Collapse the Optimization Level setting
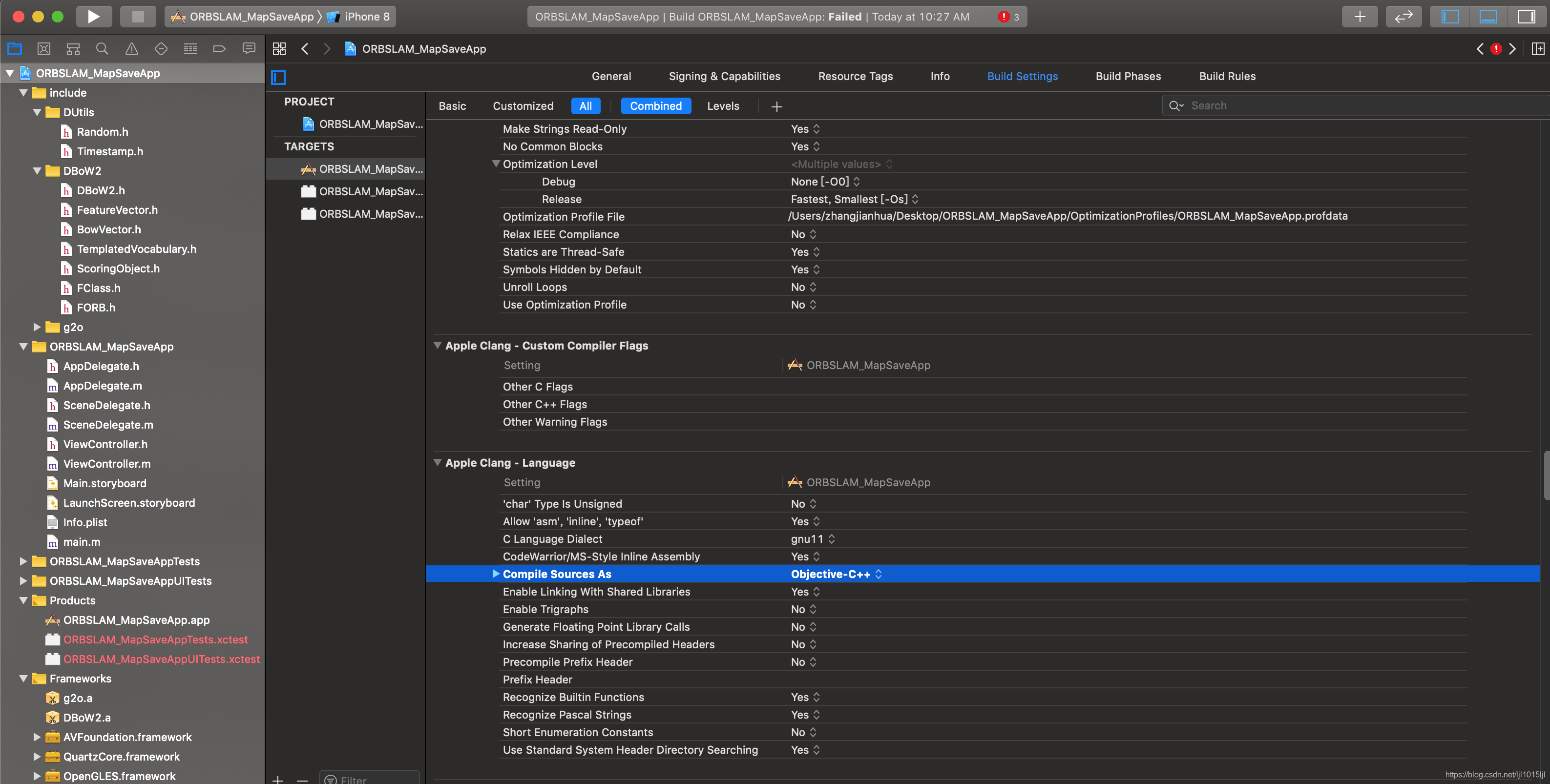 [496, 164]
